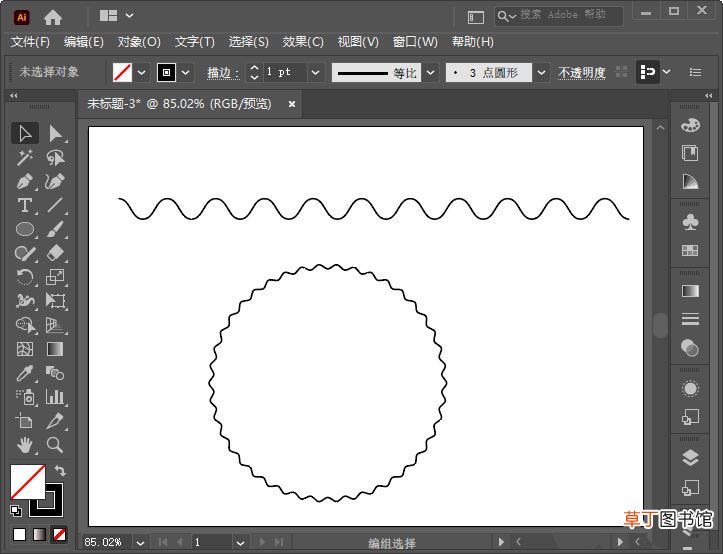Click the fill swatch in control bar
723x554 pixels.
pos(122,72)
